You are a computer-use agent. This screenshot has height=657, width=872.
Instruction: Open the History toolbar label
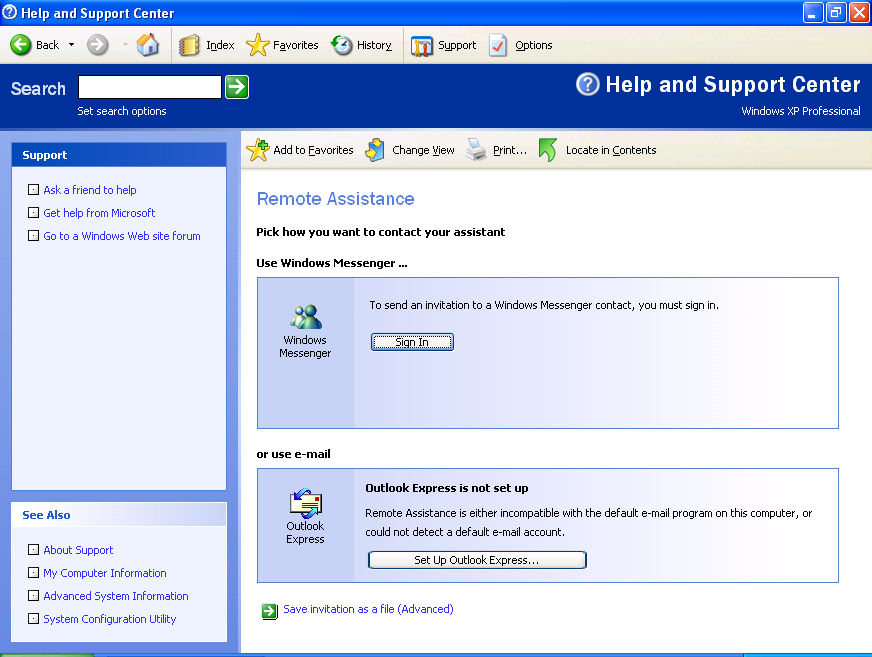pos(374,45)
